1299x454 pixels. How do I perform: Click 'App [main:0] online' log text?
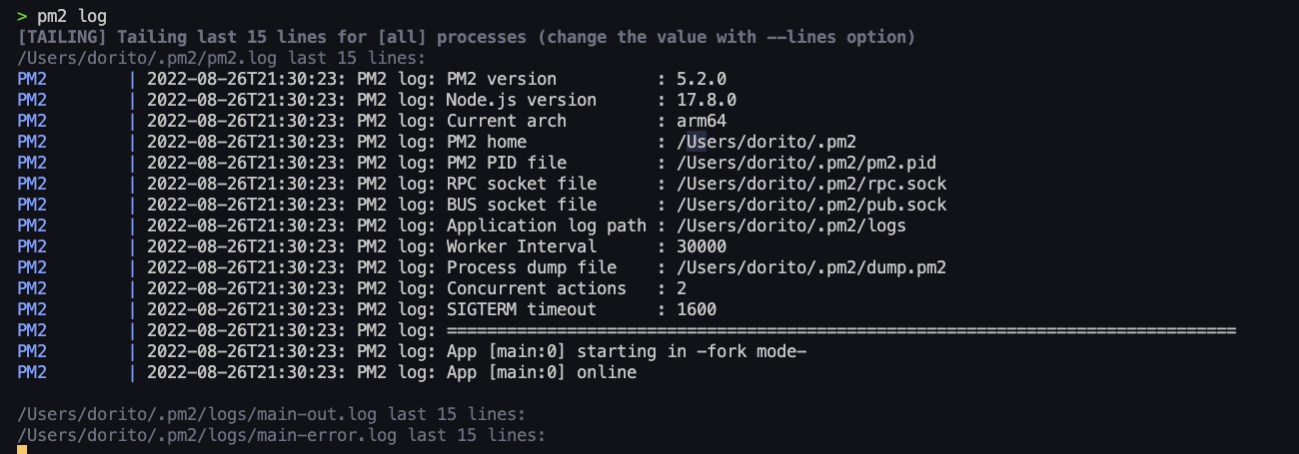(x=541, y=373)
